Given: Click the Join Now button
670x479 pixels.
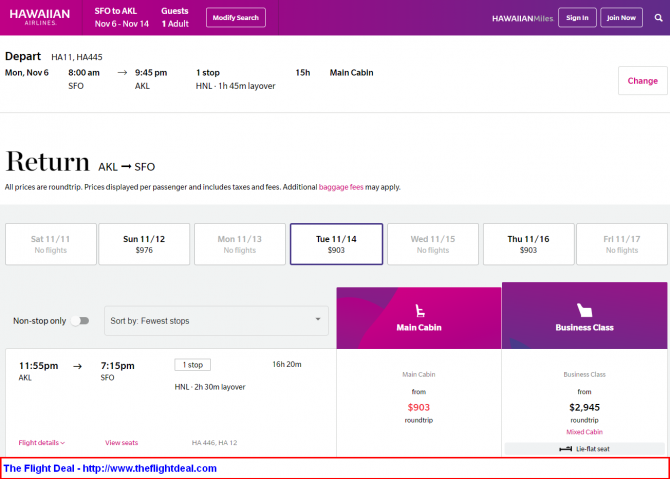Looking at the screenshot, I should [x=621, y=18].
